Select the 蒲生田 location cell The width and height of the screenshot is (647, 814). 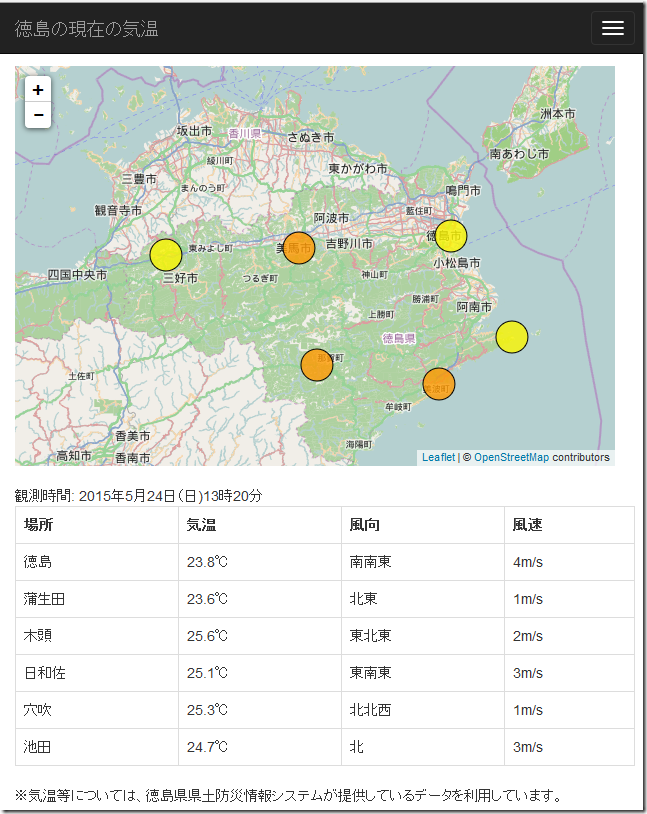pyautogui.click(x=97, y=599)
